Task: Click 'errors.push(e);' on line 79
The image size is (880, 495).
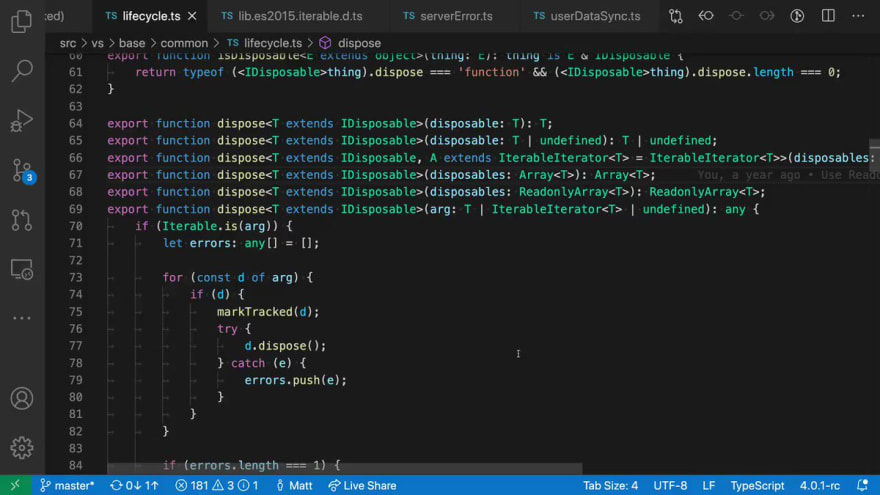Action: (295, 381)
